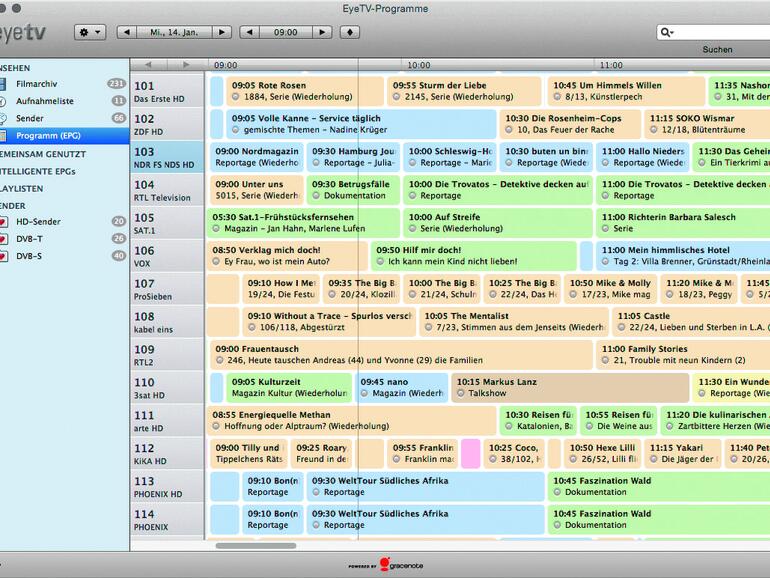
Task: Open 11:00 Mein himmlisches Hotel
Action: 683,256
